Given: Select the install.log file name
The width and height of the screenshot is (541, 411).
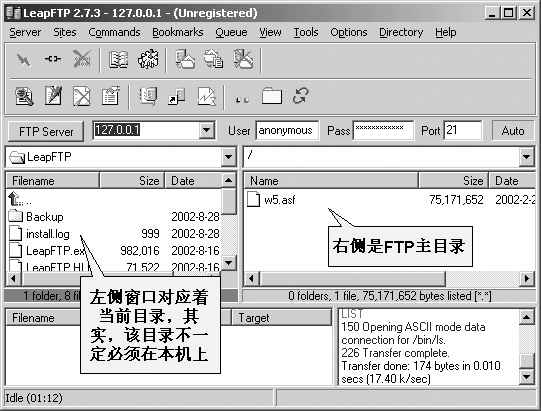Looking at the screenshot, I should (x=48, y=234).
